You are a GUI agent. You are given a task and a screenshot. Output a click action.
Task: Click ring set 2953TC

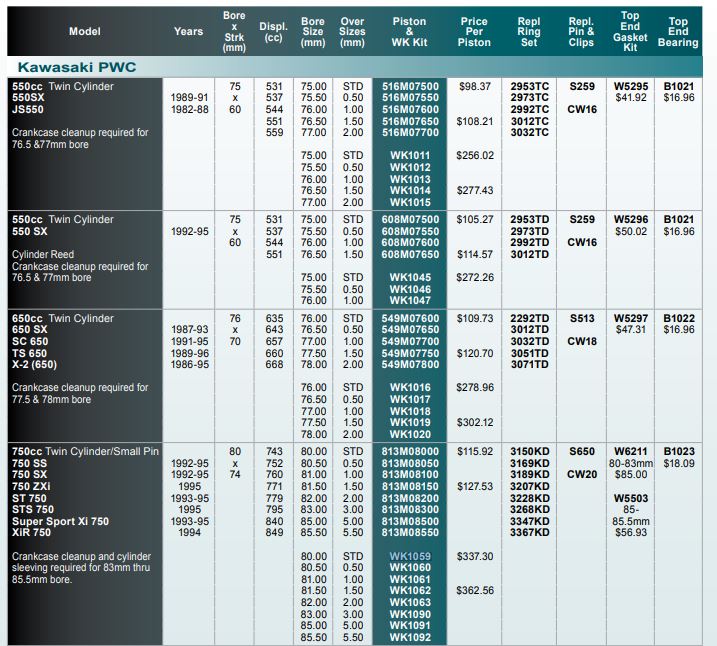[x=530, y=86]
